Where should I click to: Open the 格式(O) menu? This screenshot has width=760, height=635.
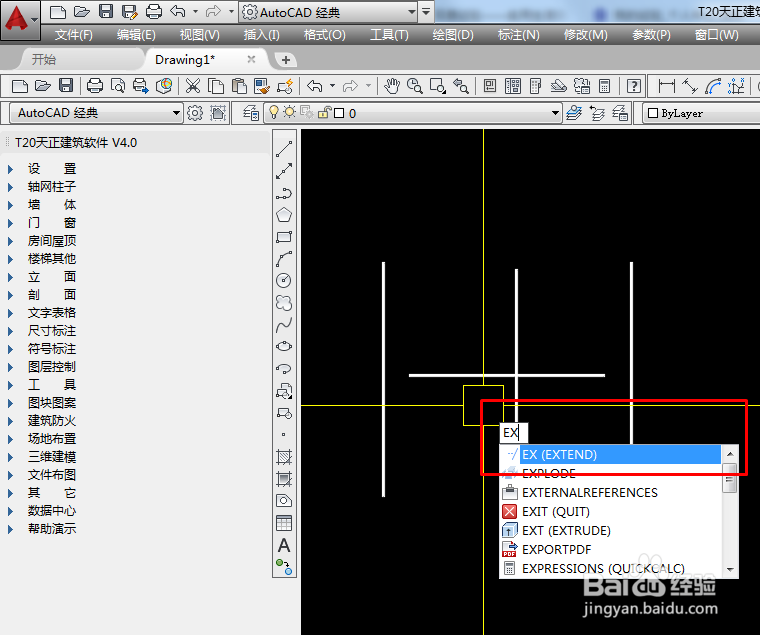(x=324, y=35)
